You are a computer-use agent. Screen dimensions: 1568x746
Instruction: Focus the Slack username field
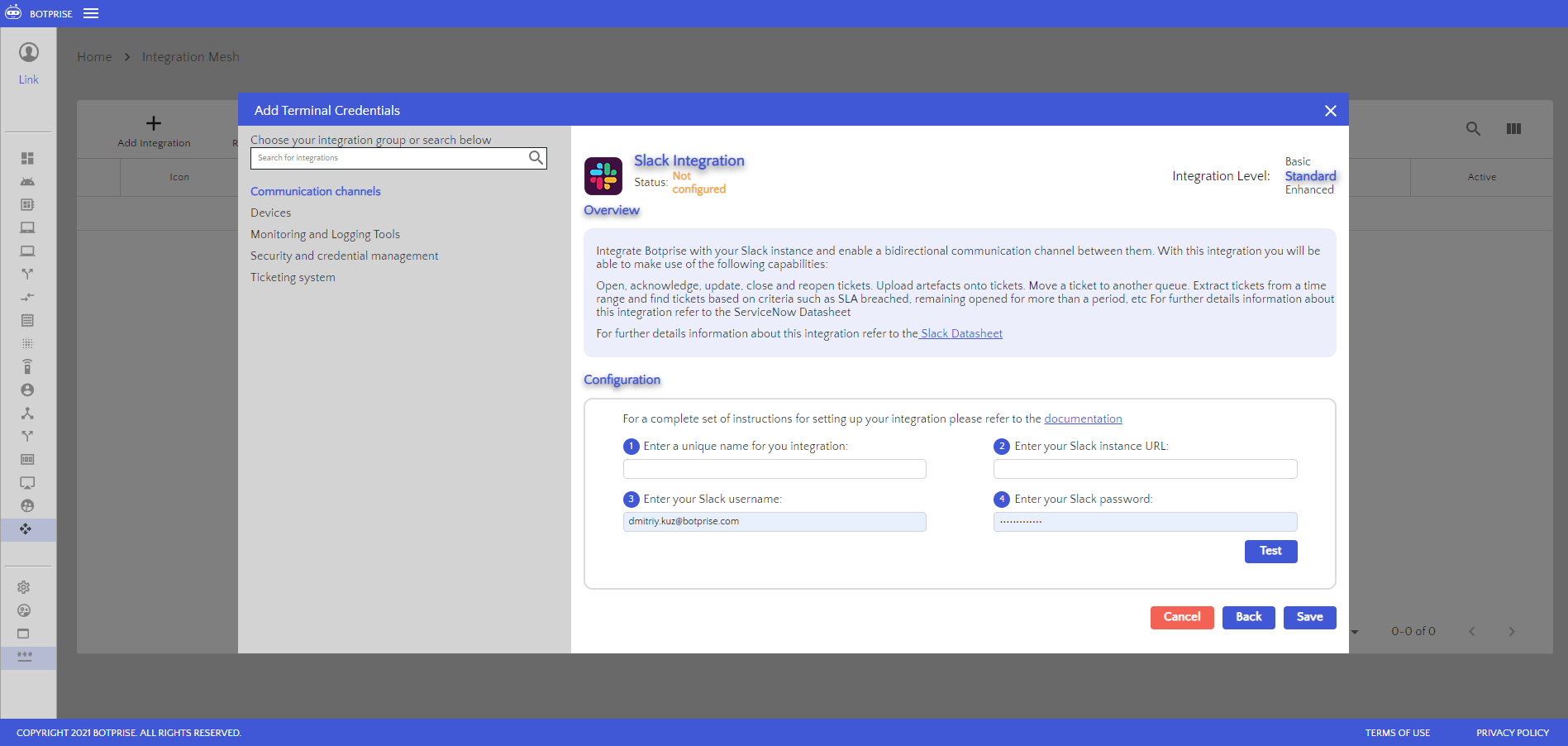[x=774, y=522]
